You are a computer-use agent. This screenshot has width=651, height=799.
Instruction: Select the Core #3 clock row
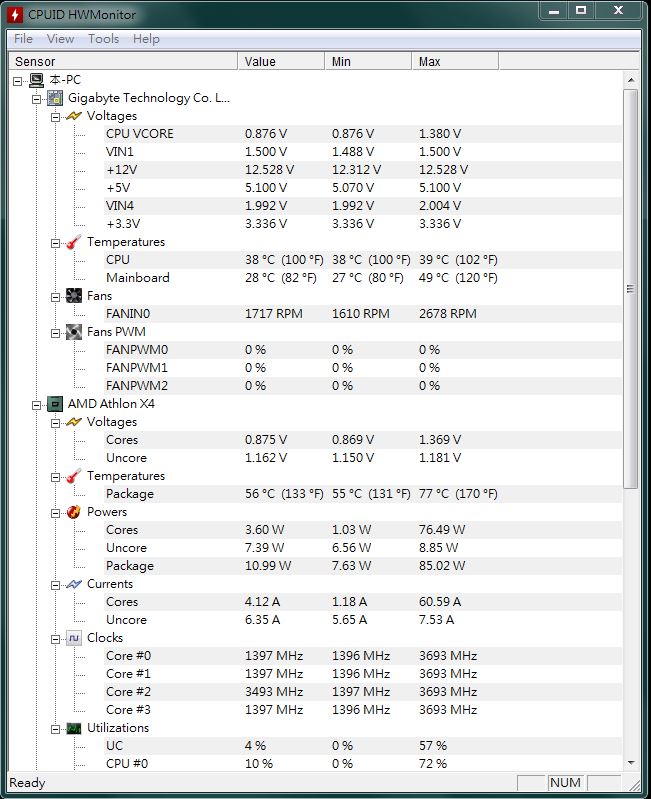tap(363, 710)
